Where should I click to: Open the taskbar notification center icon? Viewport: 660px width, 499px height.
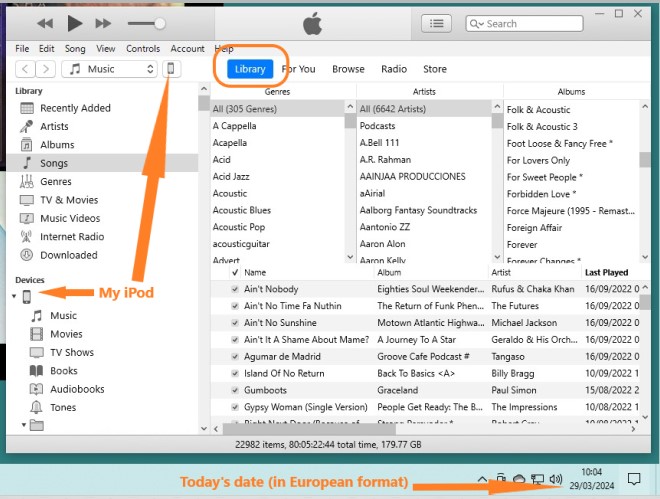[634, 479]
